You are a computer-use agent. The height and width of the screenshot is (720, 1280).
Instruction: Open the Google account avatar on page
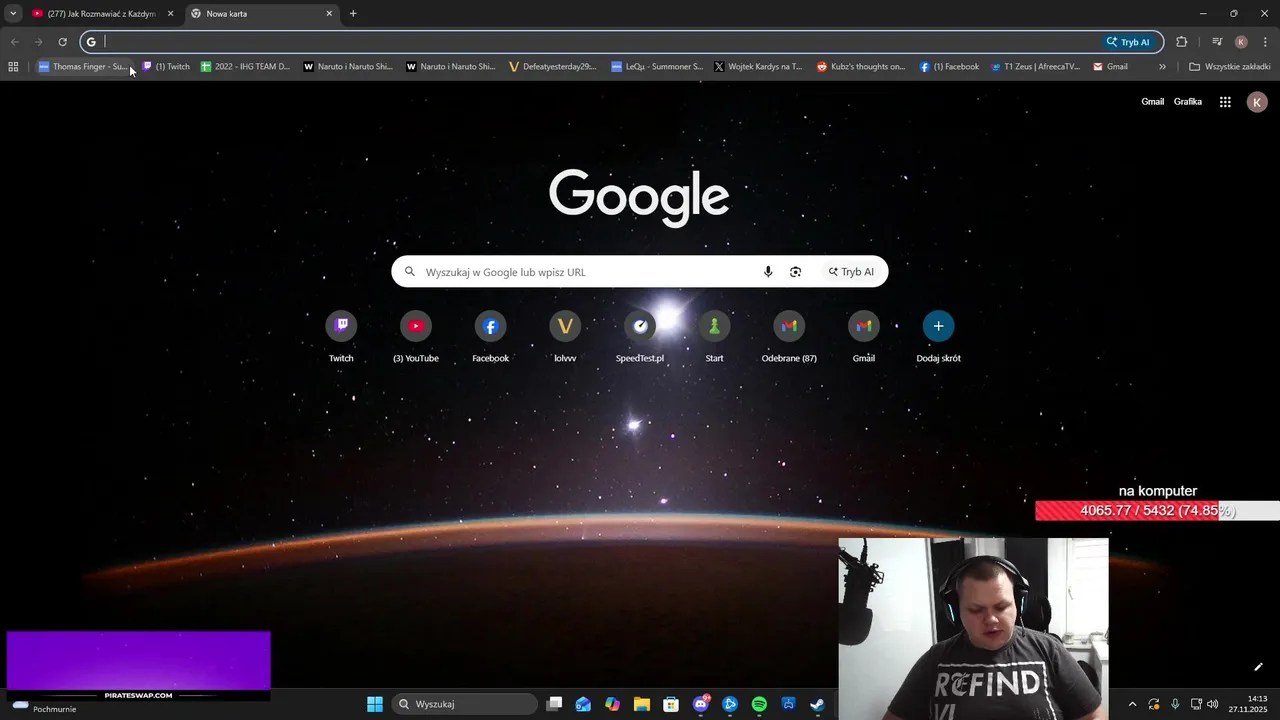(x=1257, y=102)
